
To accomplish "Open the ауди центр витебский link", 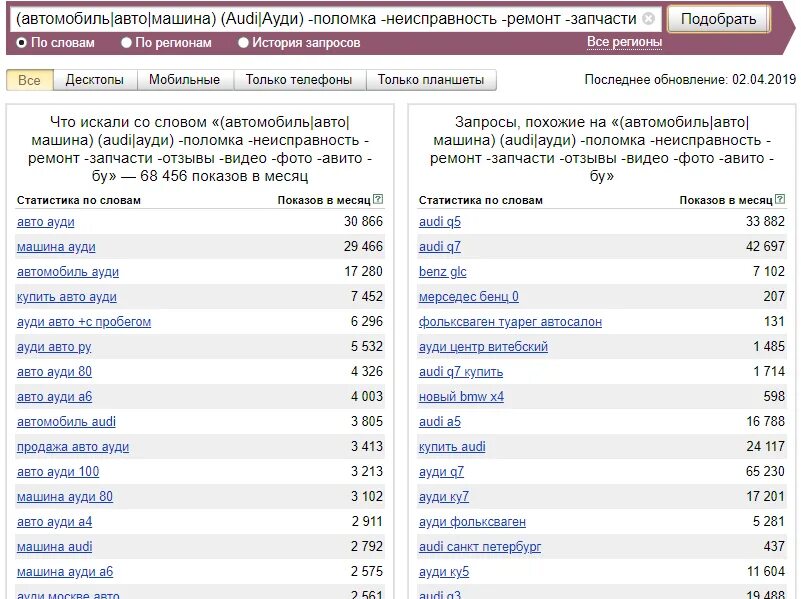I will coord(483,347).
